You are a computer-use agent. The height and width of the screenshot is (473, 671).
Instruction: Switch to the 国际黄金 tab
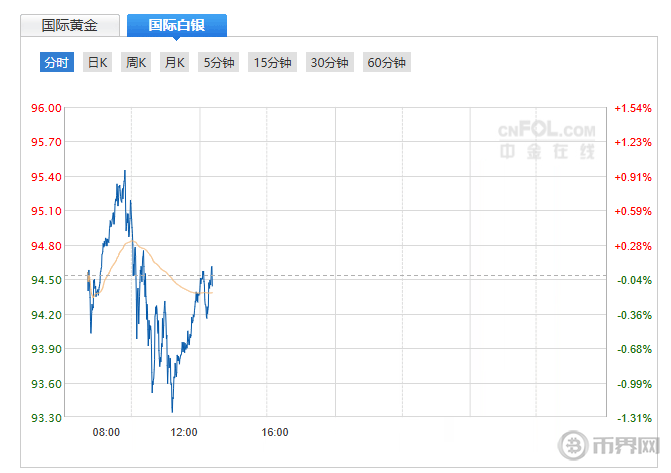tap(69, 25)
